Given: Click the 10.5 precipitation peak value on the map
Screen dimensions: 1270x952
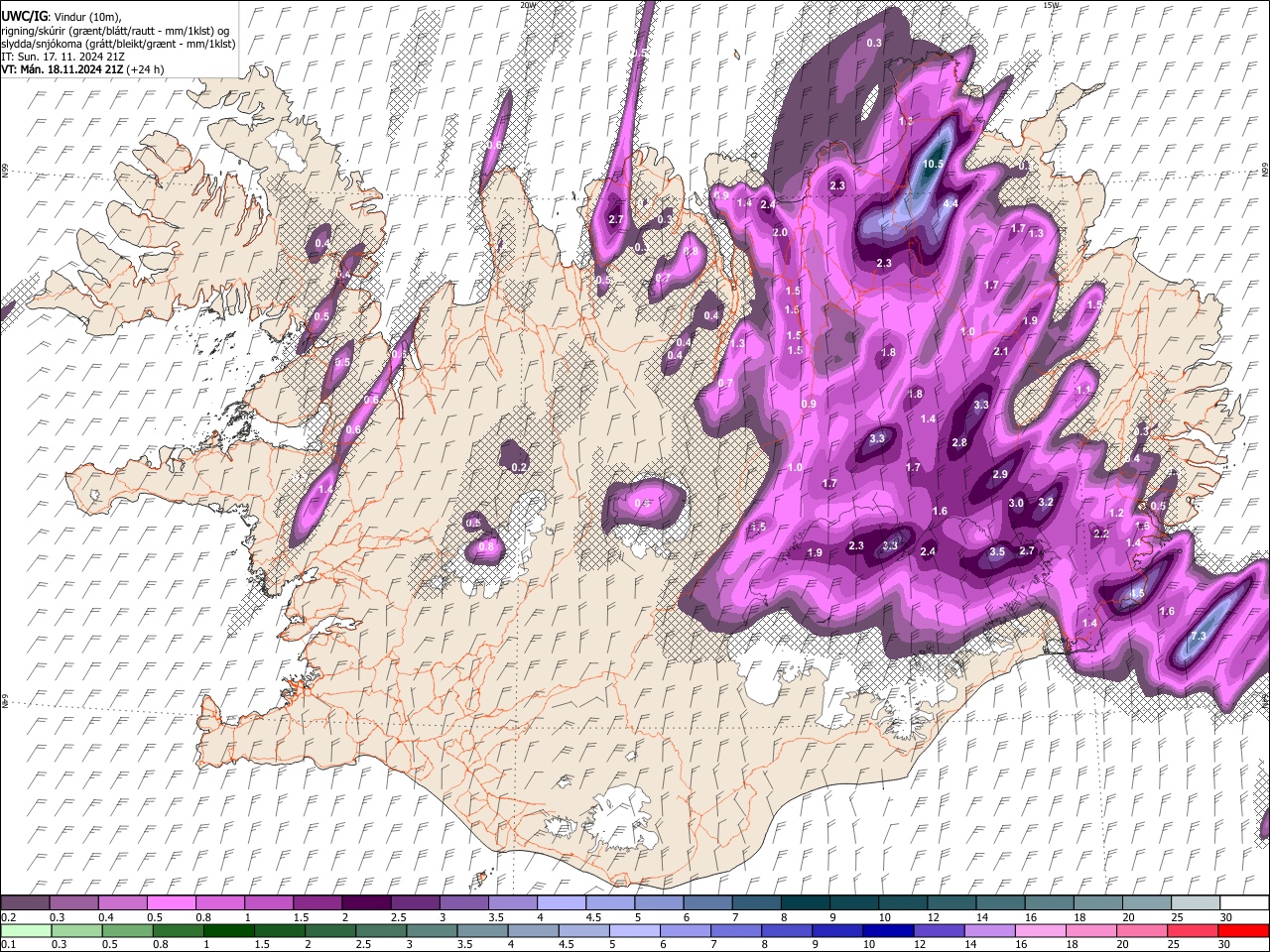Looking at the screenshot, I should click(x=933, y=165).
